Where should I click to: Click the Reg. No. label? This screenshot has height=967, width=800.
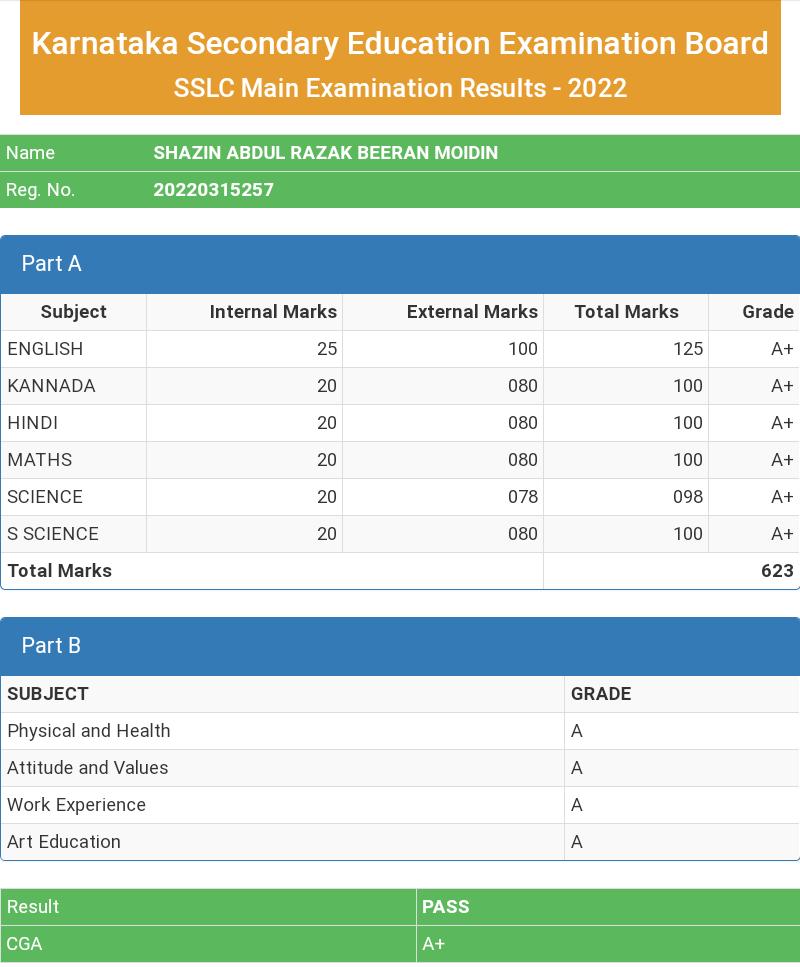40,190
